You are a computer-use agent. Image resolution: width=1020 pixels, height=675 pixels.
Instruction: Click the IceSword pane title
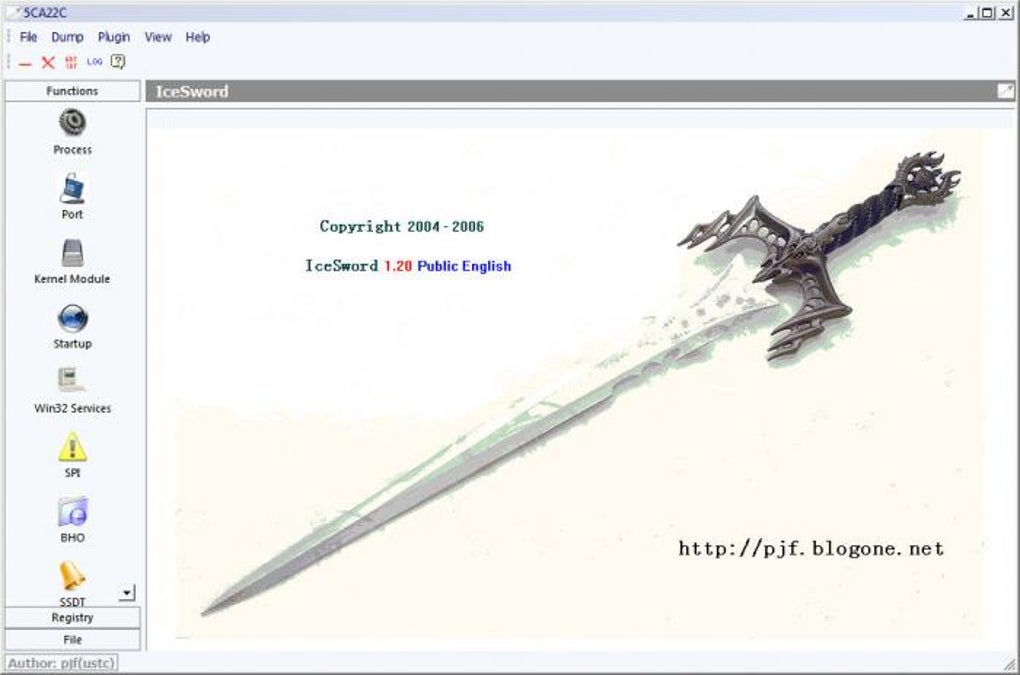pyautogui.click(x=192, y=92)
